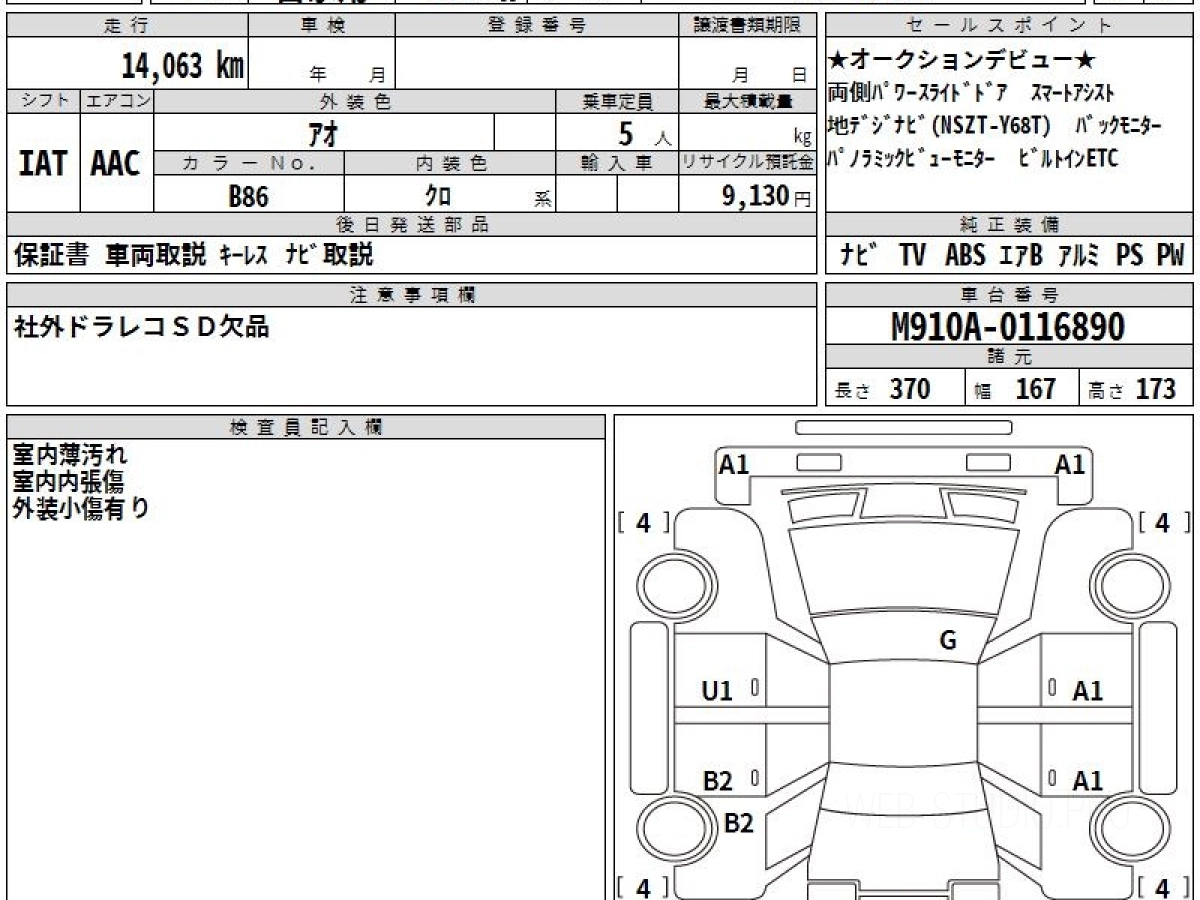Click the セールスポイント header
Image resolution: width=1200 pixels, height=900 pixels.
point(1010,26)
